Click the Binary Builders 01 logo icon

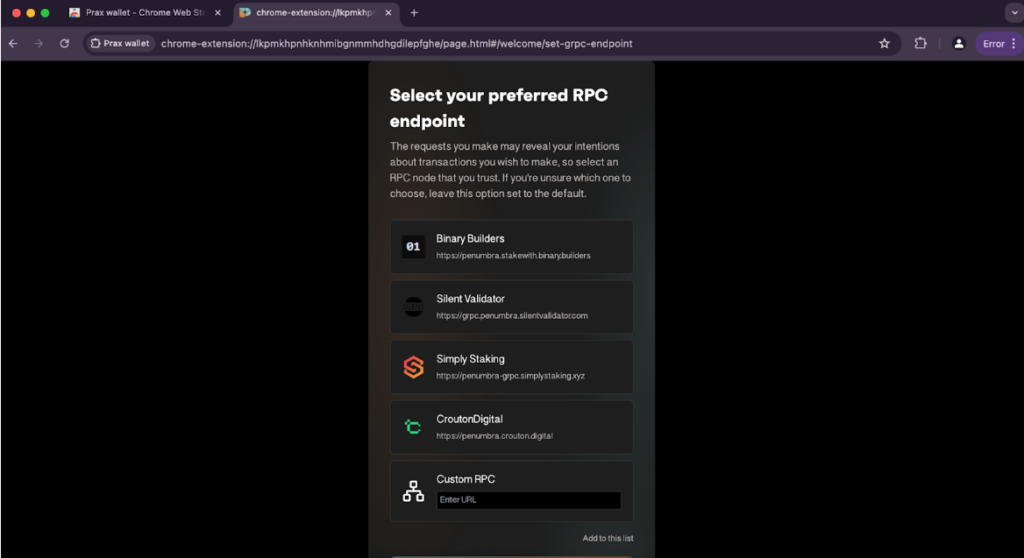click(x=413, y=247)
